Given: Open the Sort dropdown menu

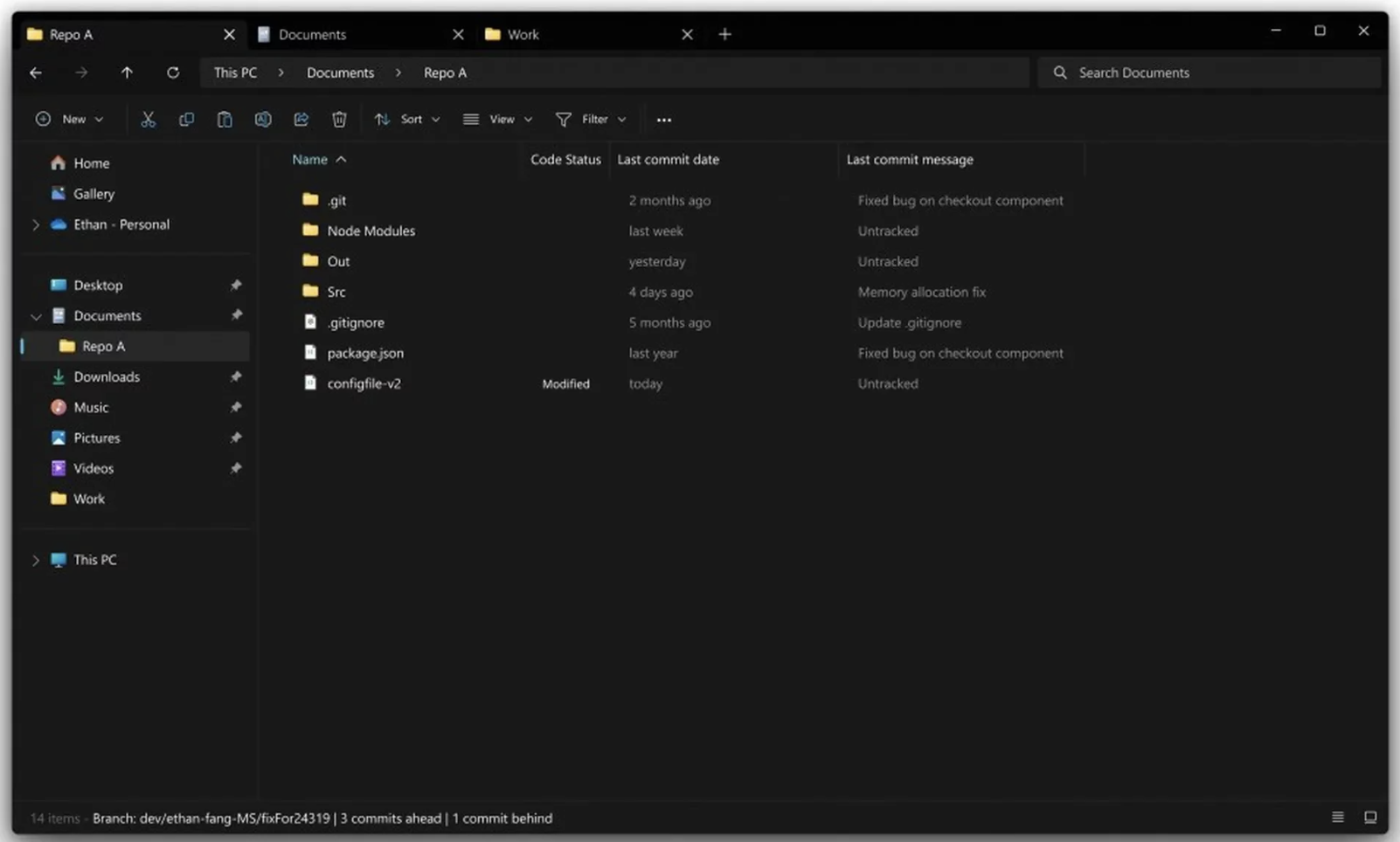Looking at the screenshot, I should point(407,120).
